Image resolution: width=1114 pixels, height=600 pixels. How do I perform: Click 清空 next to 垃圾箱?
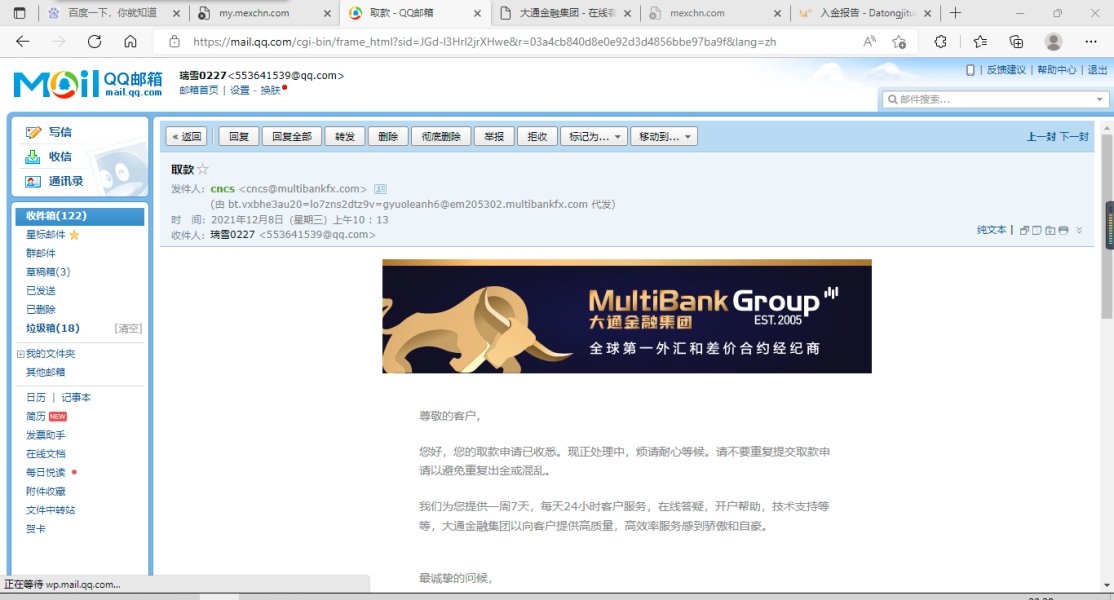(x=129, y=329)
